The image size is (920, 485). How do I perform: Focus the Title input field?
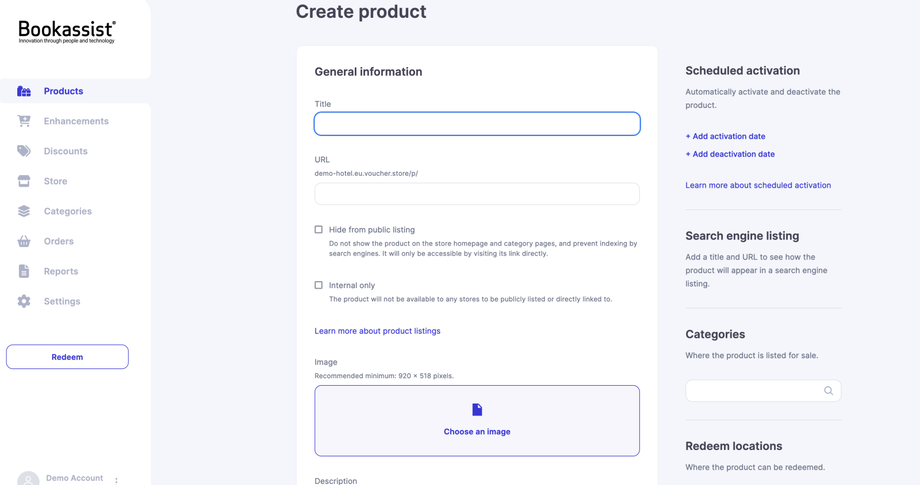point(477,124)
